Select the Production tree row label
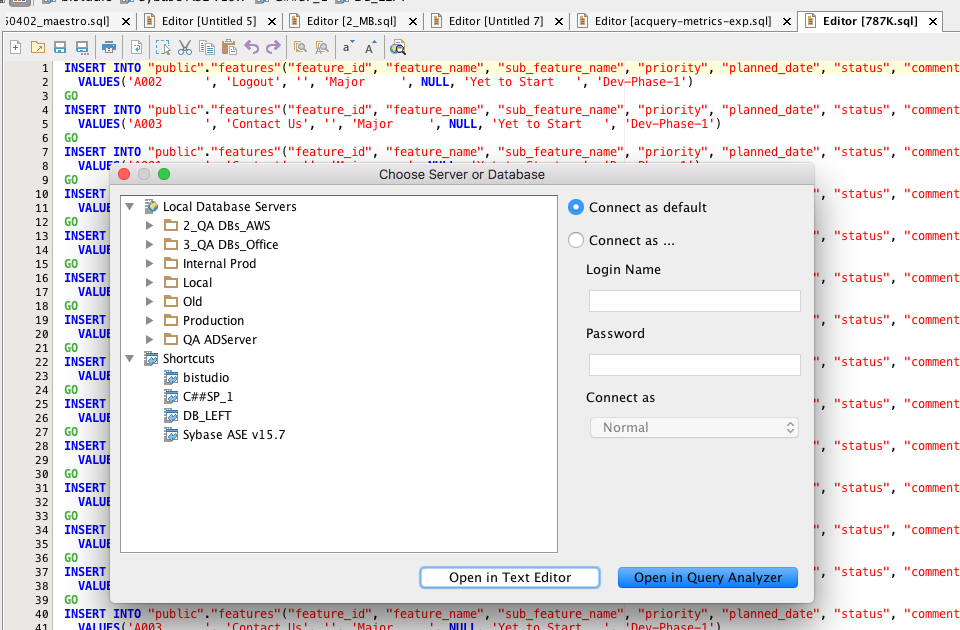Viewport: 960px width, 630px height. point(213,320)
